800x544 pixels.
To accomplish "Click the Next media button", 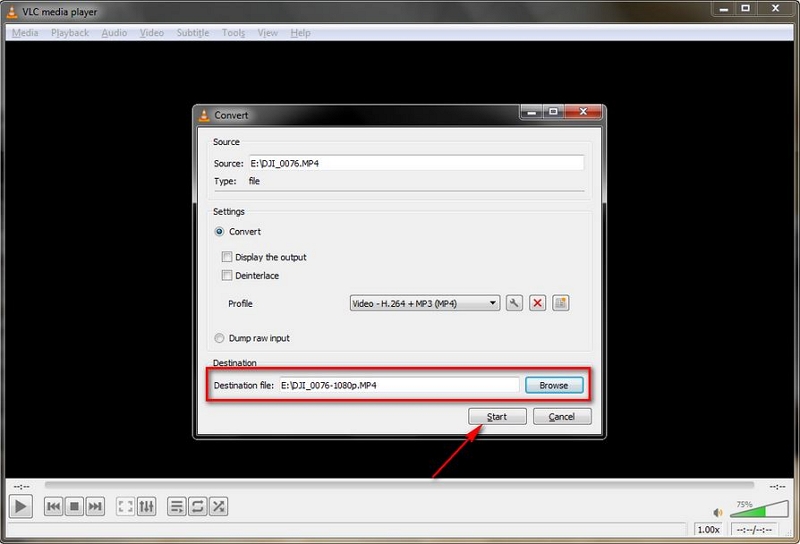I will pyautogui.click(x=95, y=507).
